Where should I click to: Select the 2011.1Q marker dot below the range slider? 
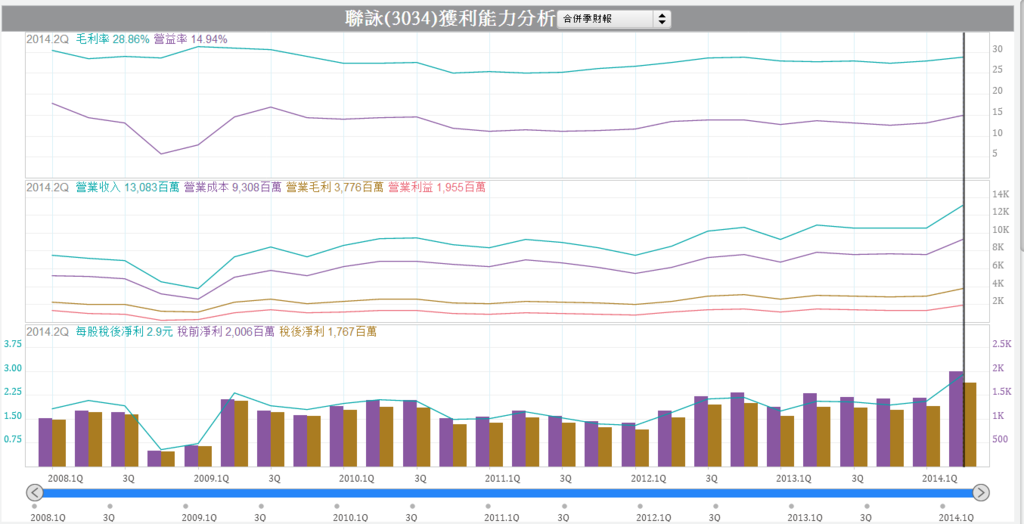pyautogui.click(x=488, y=506)
